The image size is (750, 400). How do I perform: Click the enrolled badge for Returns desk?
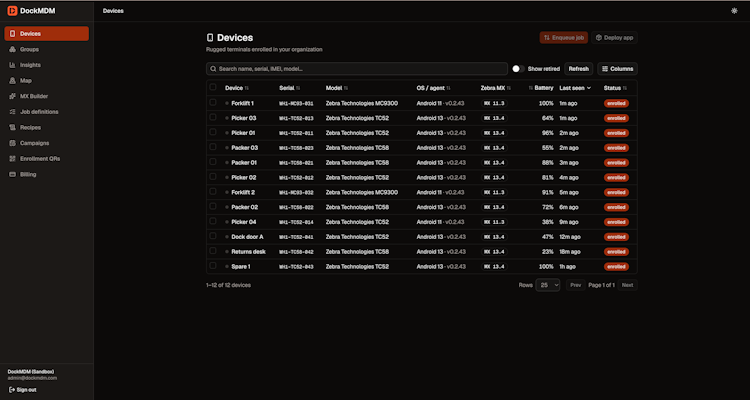tap(616, 252)
